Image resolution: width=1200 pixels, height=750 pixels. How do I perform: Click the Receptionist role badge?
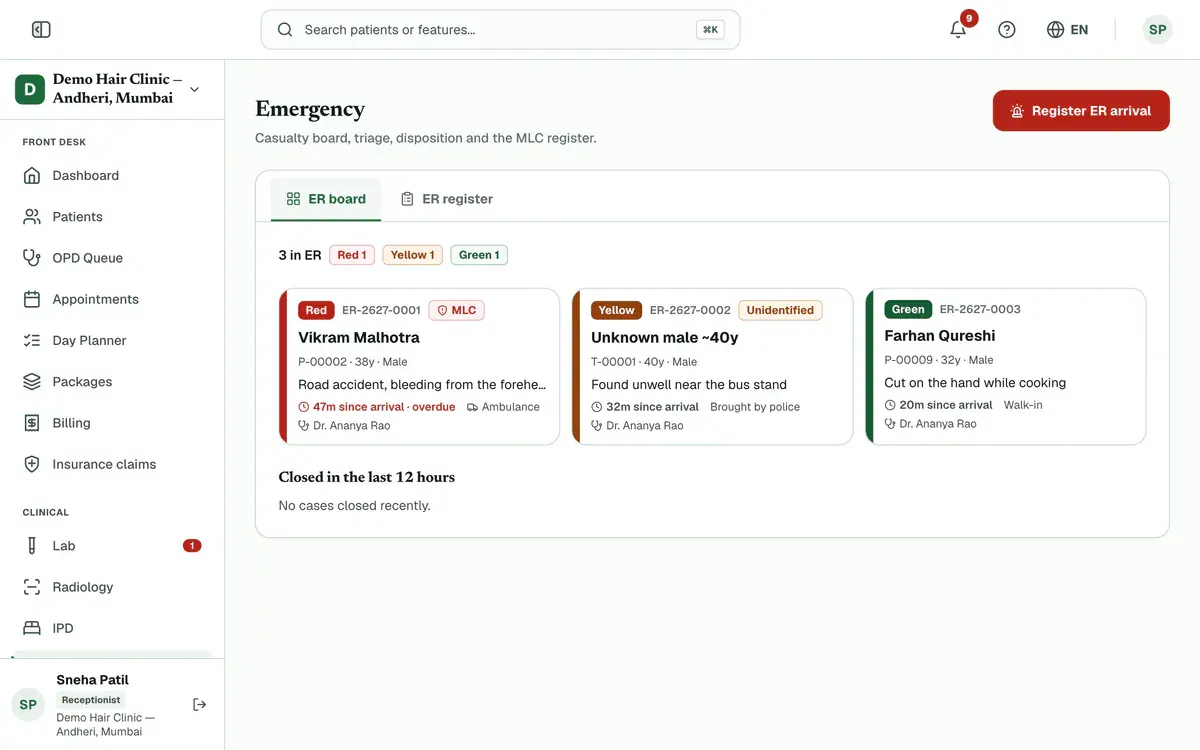click(x=91, y=700)
